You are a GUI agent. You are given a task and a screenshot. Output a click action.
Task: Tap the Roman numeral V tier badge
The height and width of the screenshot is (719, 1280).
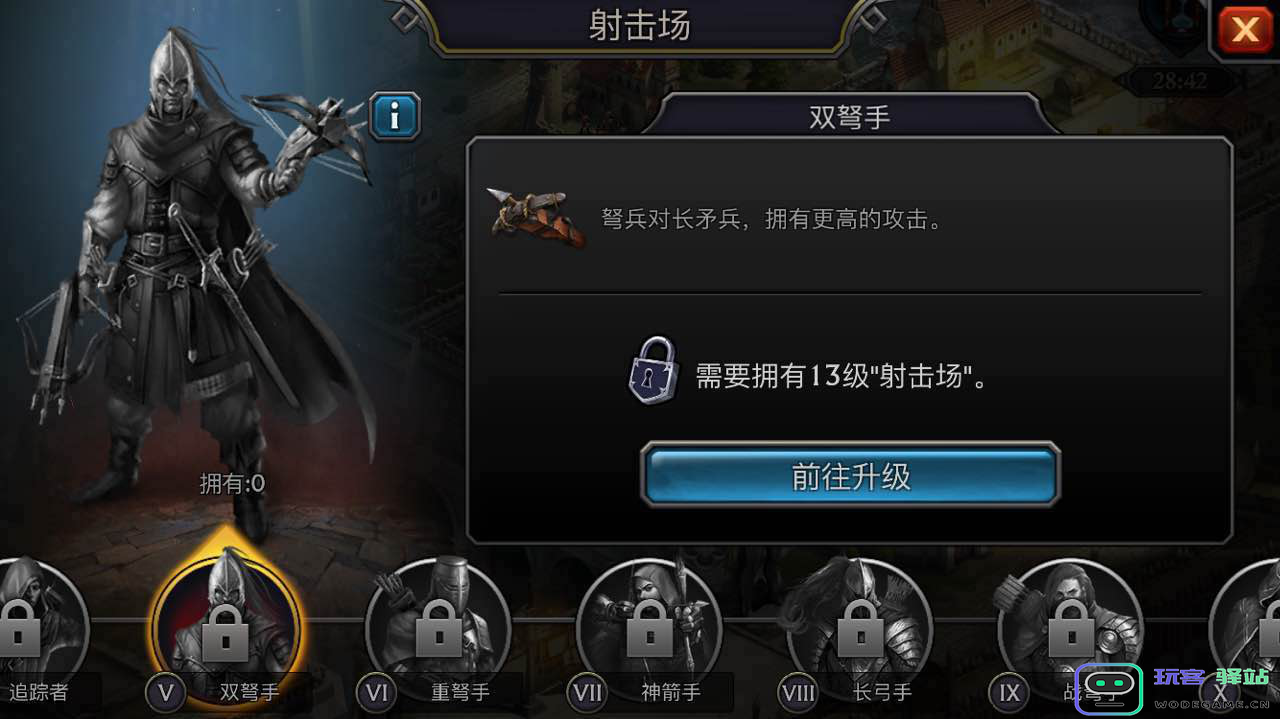pos(166,692)
